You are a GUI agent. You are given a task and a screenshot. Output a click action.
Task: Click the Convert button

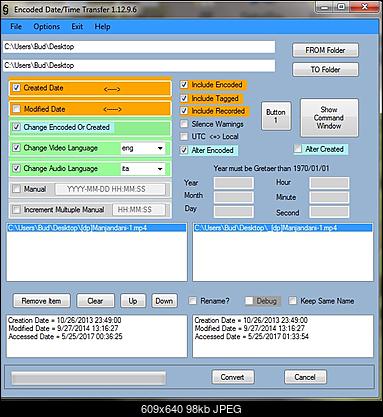tap(233, 377)
